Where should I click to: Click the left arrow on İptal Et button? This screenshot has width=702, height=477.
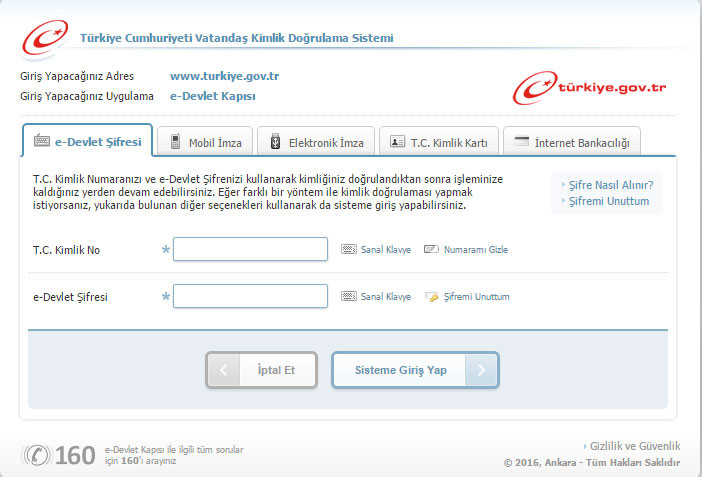[223, 370]
